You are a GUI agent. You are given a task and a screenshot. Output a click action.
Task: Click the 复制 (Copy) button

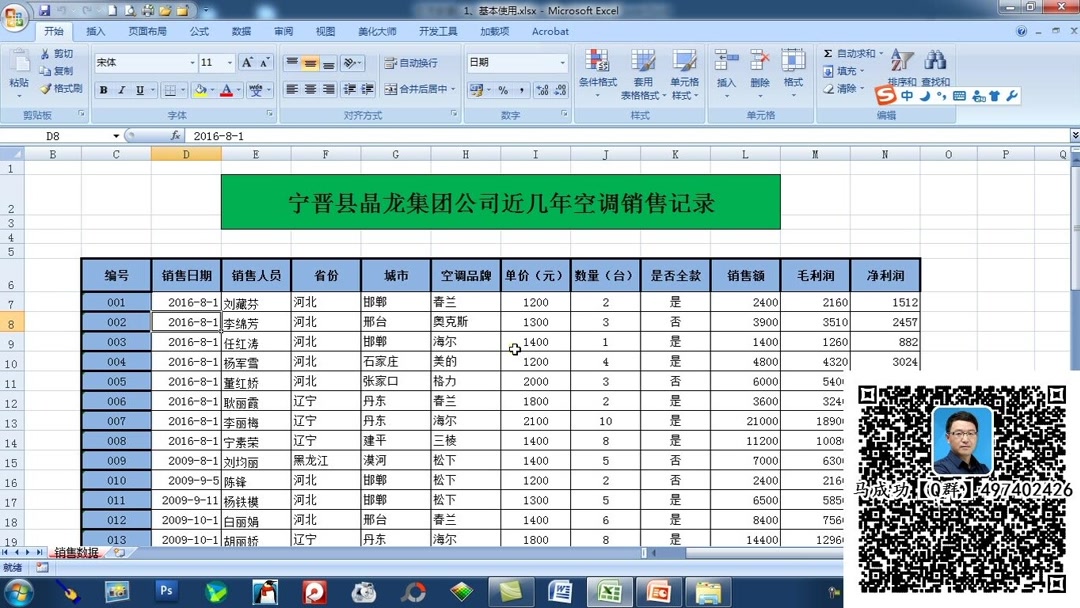click(x=58, y=71)
